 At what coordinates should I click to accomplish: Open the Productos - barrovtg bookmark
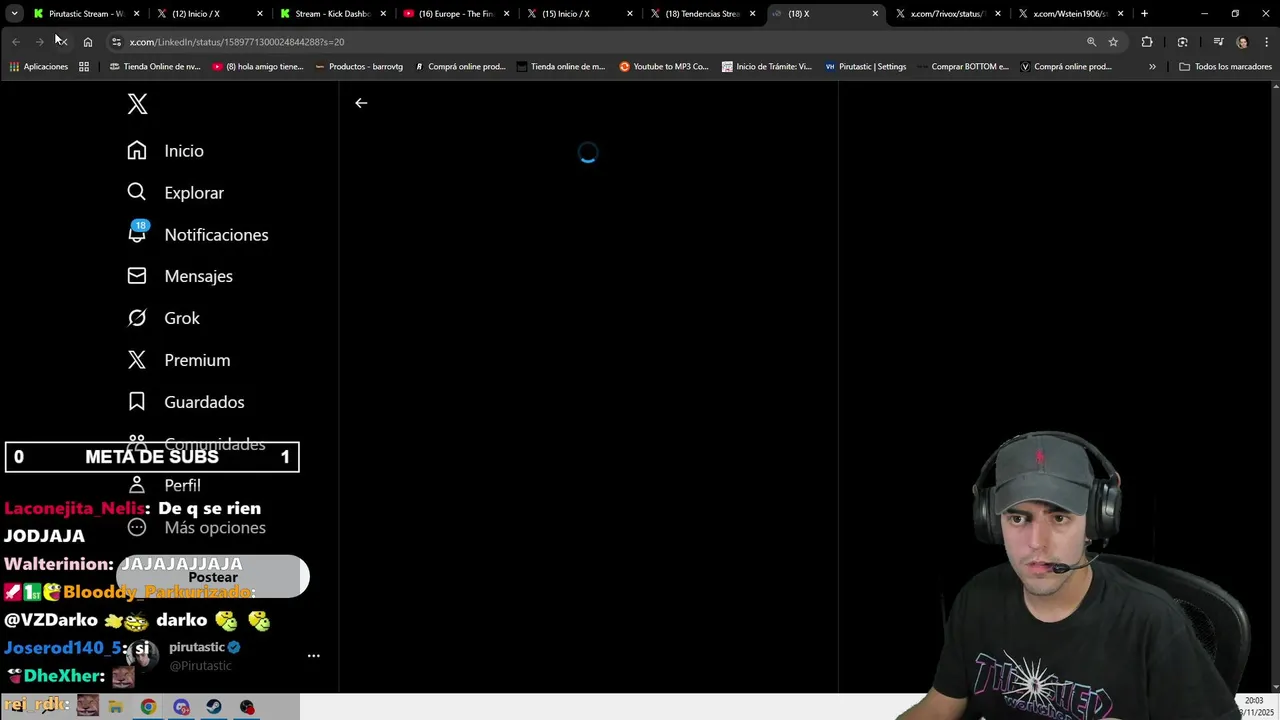coord(359,67)
